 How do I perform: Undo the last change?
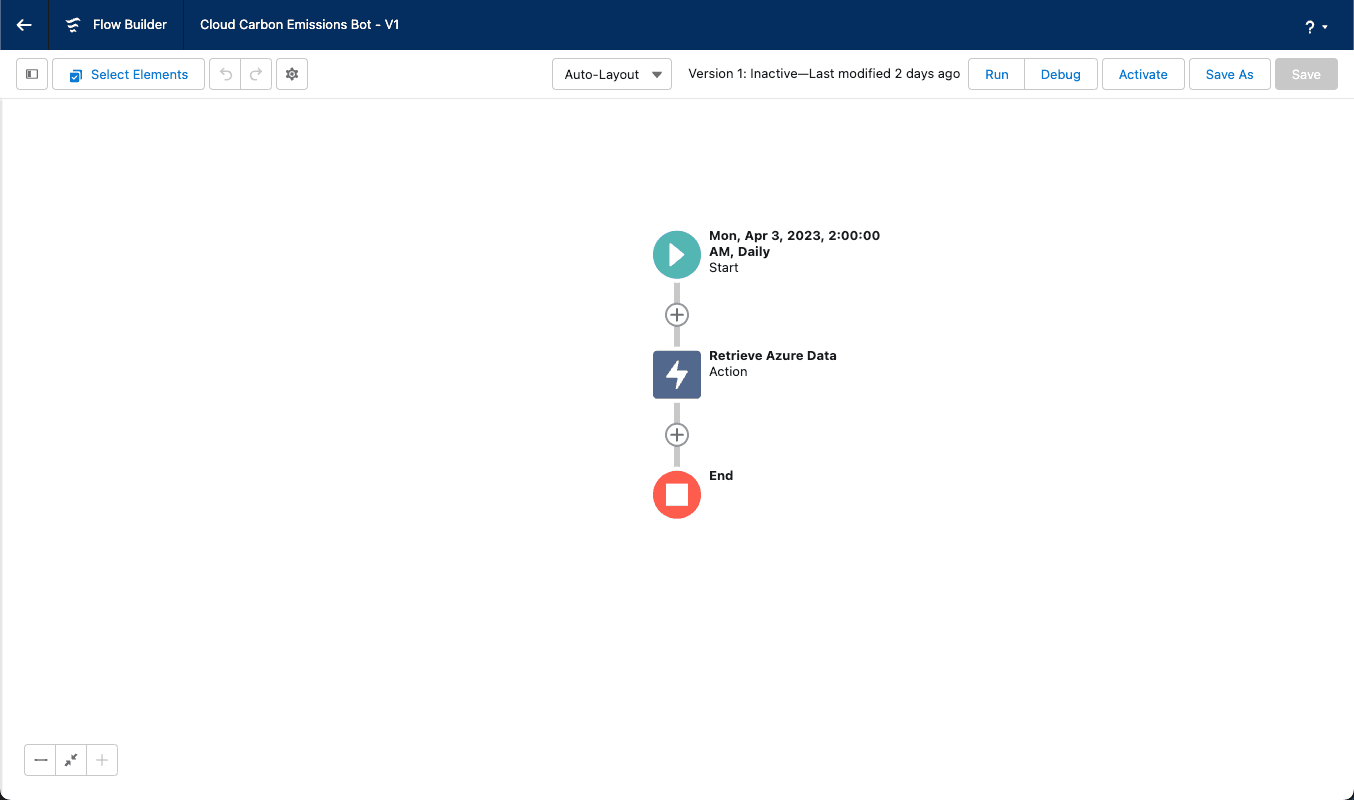(225, 74)
